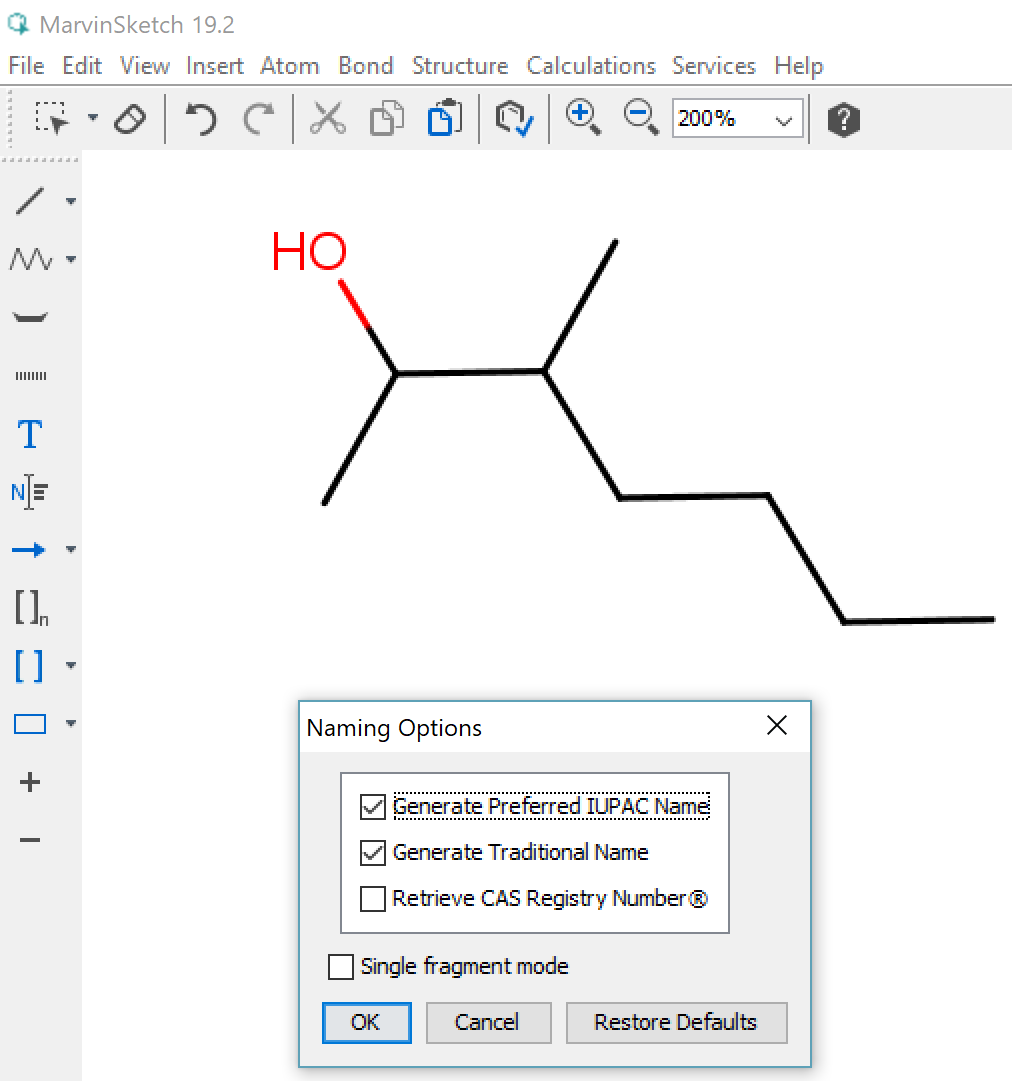The width and height of the screenshot is (1012, 1081).
Task: Enable Single fragment mode checkbox
Action: (341, 967)
